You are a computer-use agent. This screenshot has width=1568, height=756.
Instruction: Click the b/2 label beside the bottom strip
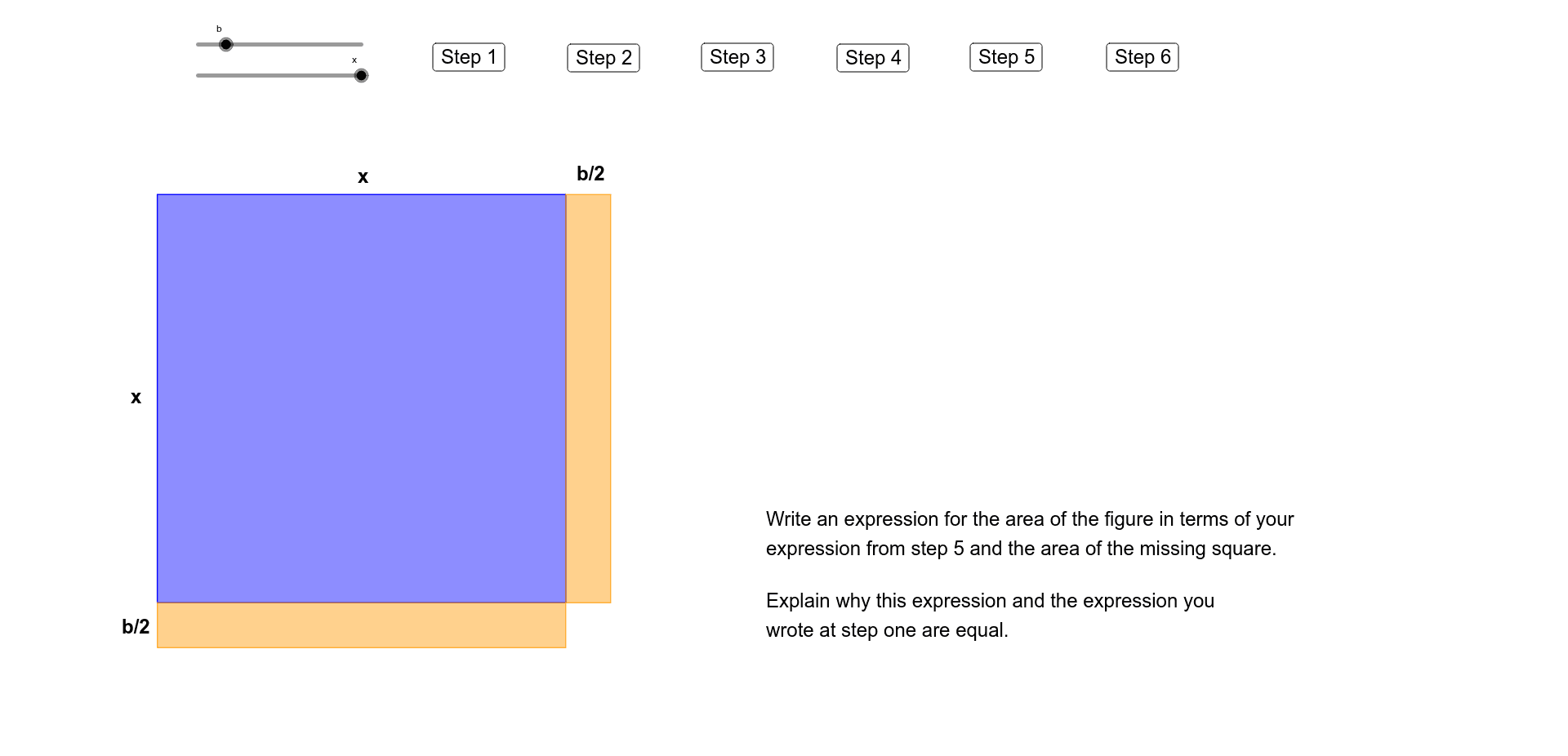click(136, 625)
